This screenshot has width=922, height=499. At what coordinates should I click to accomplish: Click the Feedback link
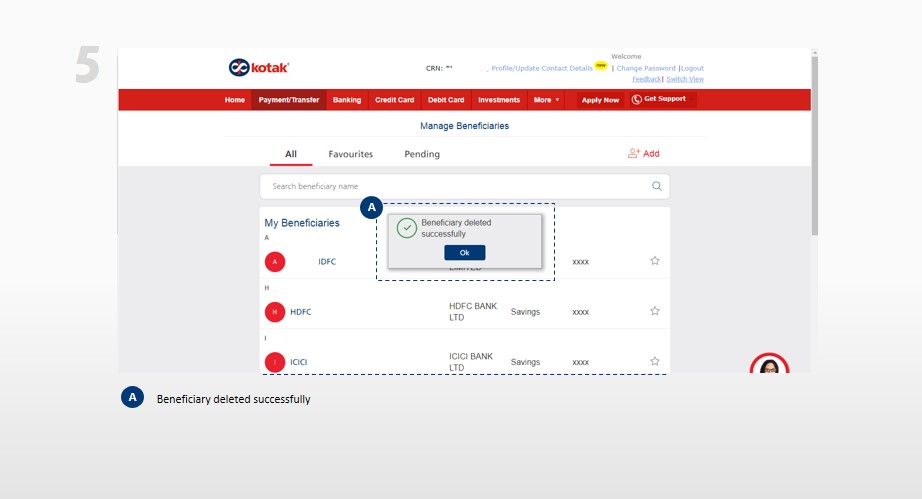click(646, 79)
